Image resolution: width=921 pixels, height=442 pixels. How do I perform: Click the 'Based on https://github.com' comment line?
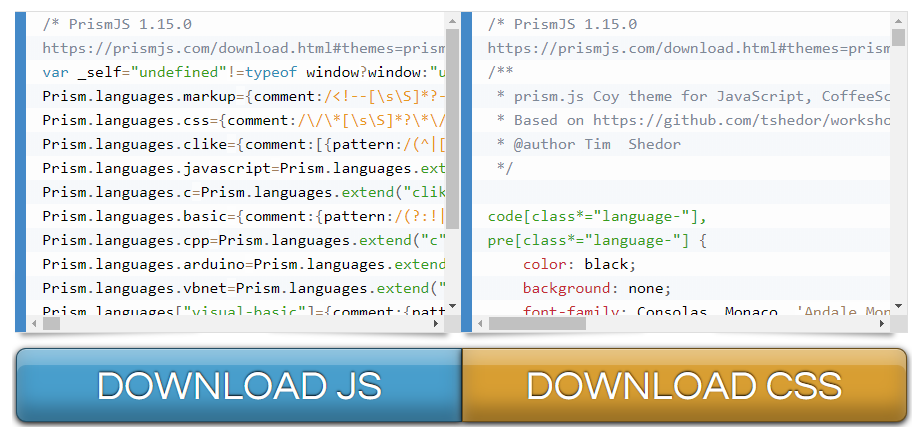693,120
